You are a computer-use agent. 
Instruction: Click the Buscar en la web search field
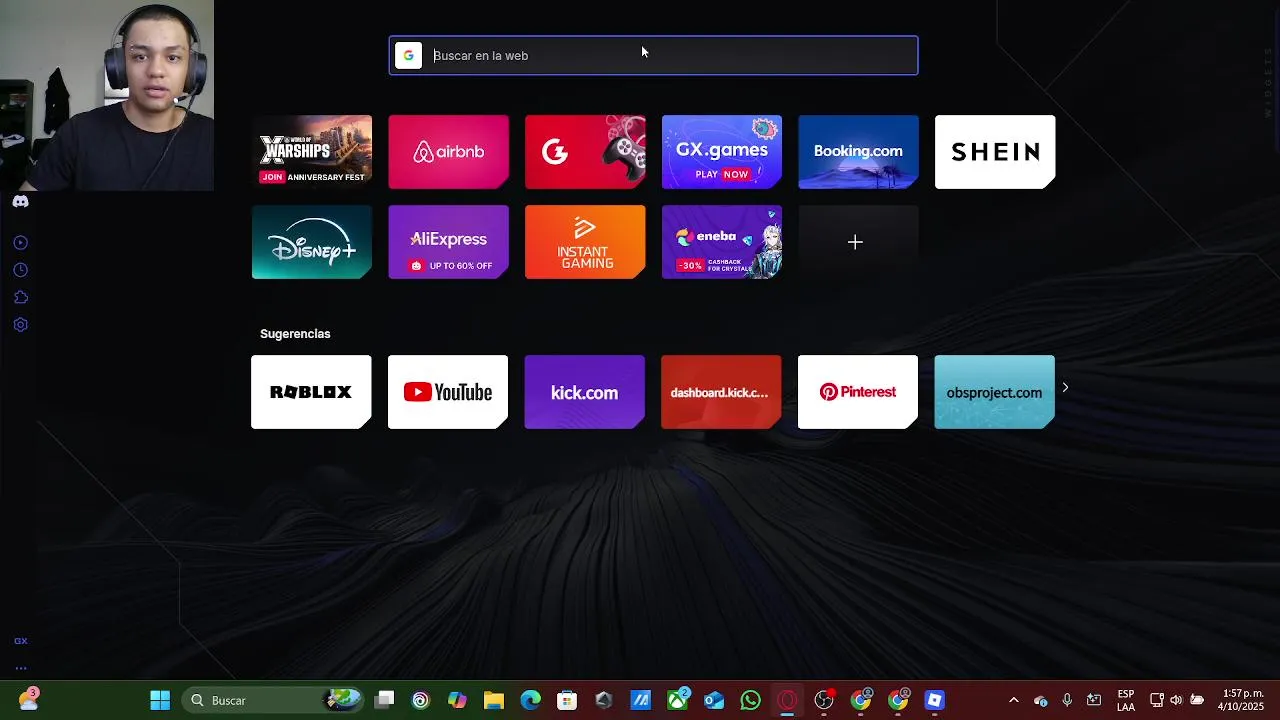tap(653, 56)
